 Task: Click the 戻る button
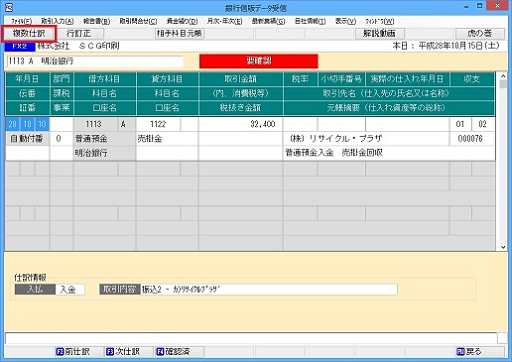coord(479,352)
